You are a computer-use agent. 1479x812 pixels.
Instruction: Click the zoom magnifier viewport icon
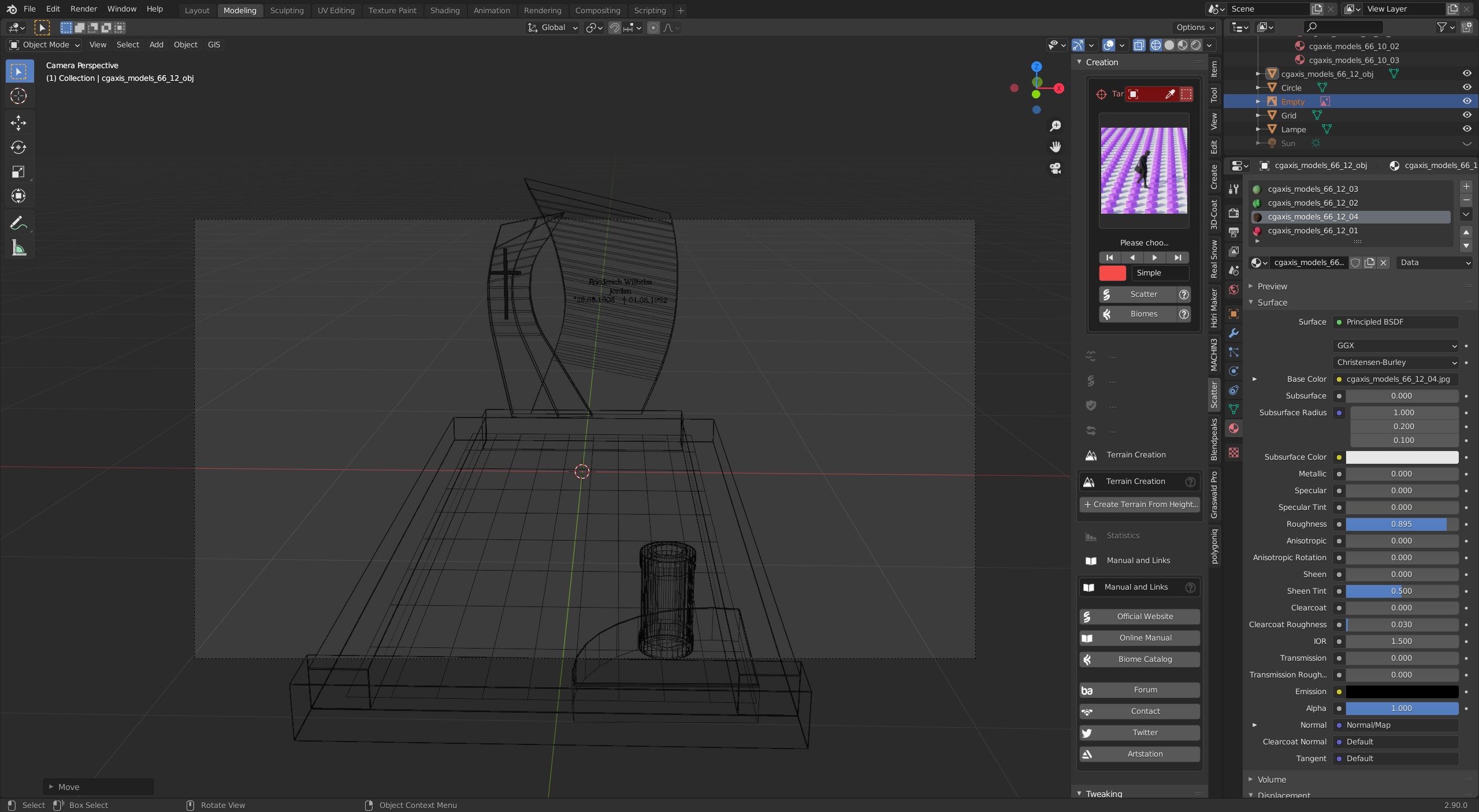(x=1056, y=126)
